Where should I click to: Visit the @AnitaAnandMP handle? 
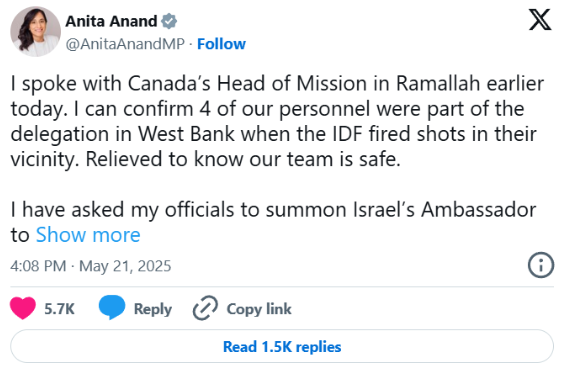125,44
